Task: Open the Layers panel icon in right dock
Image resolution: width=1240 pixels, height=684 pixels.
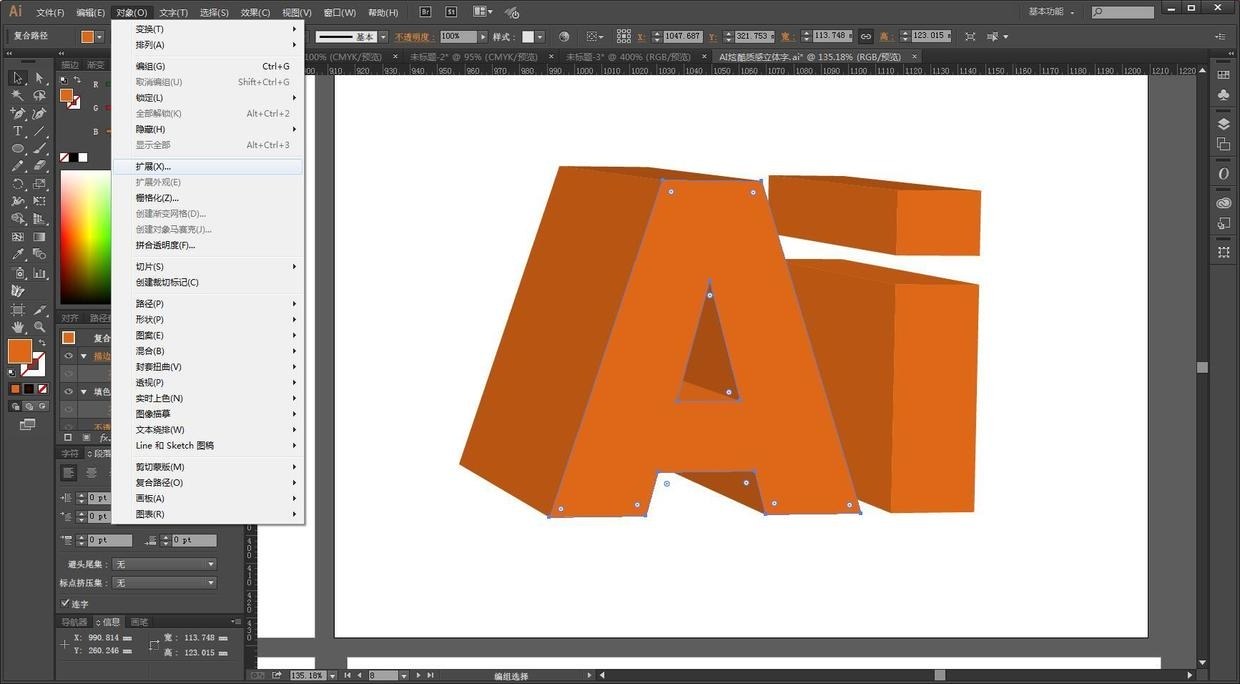Action: tap(1223, 124)
